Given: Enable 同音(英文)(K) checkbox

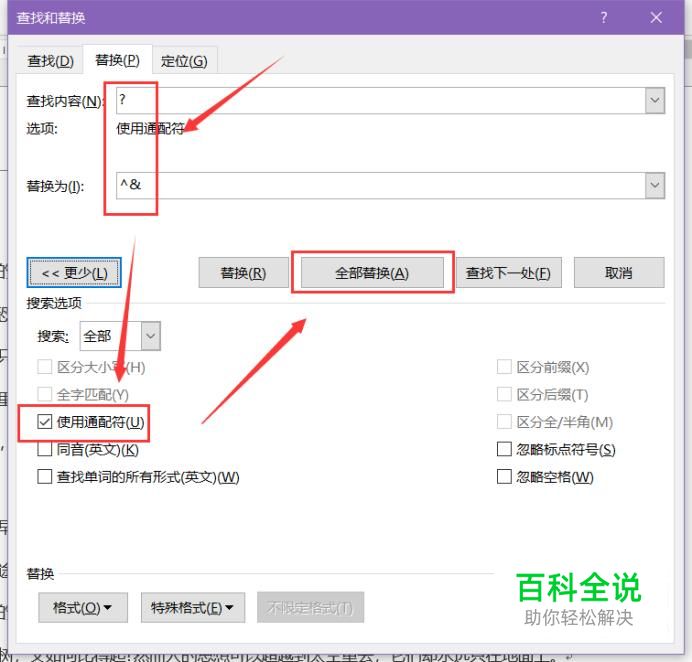Looking at the screenshot, I should tap(45, 449).
